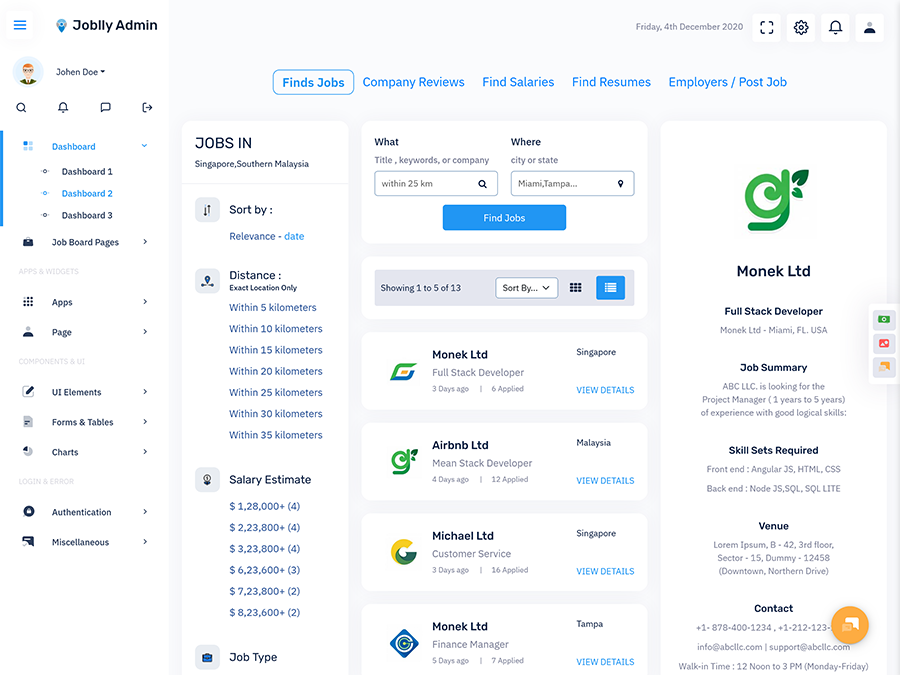Image resolution: width=900 pixels, height=675 pixels.
Task: Toggle the hamburger menu icon
Action: click(20, 25)
